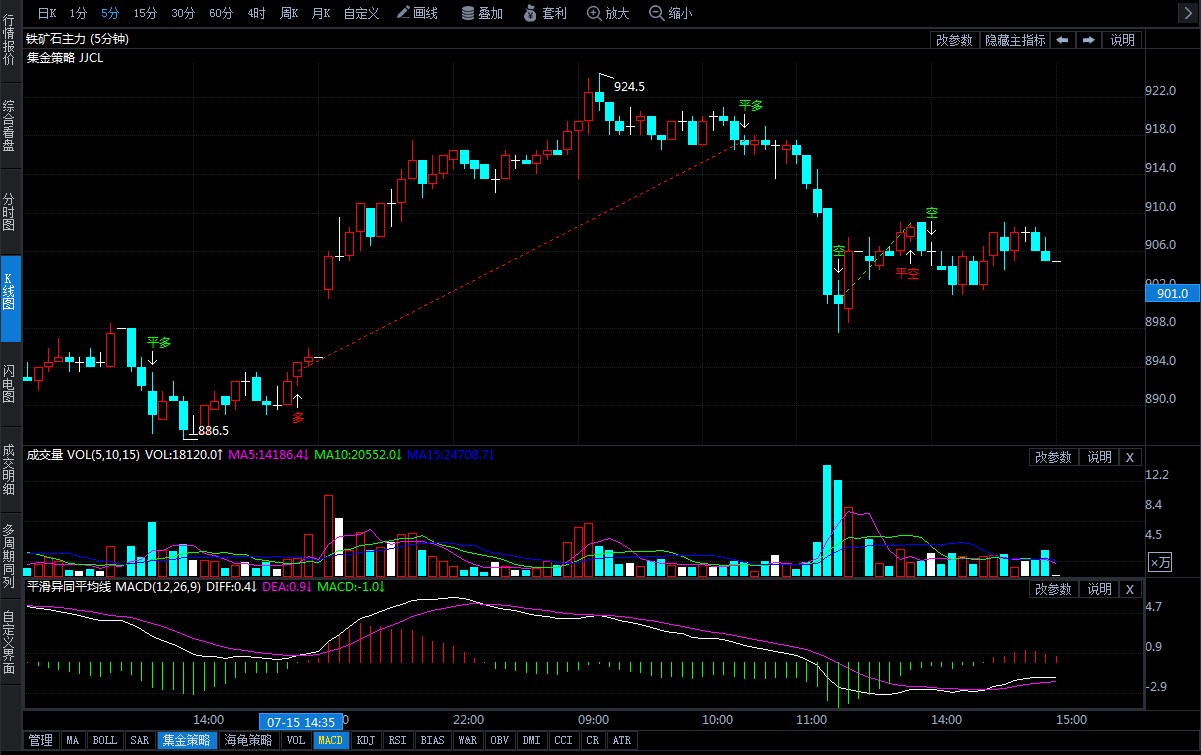This screenshot has width=1201, height=755.
Task: Toggle the X万 volume unit button
Action: pyautogui.click(x=1159, y=562)
